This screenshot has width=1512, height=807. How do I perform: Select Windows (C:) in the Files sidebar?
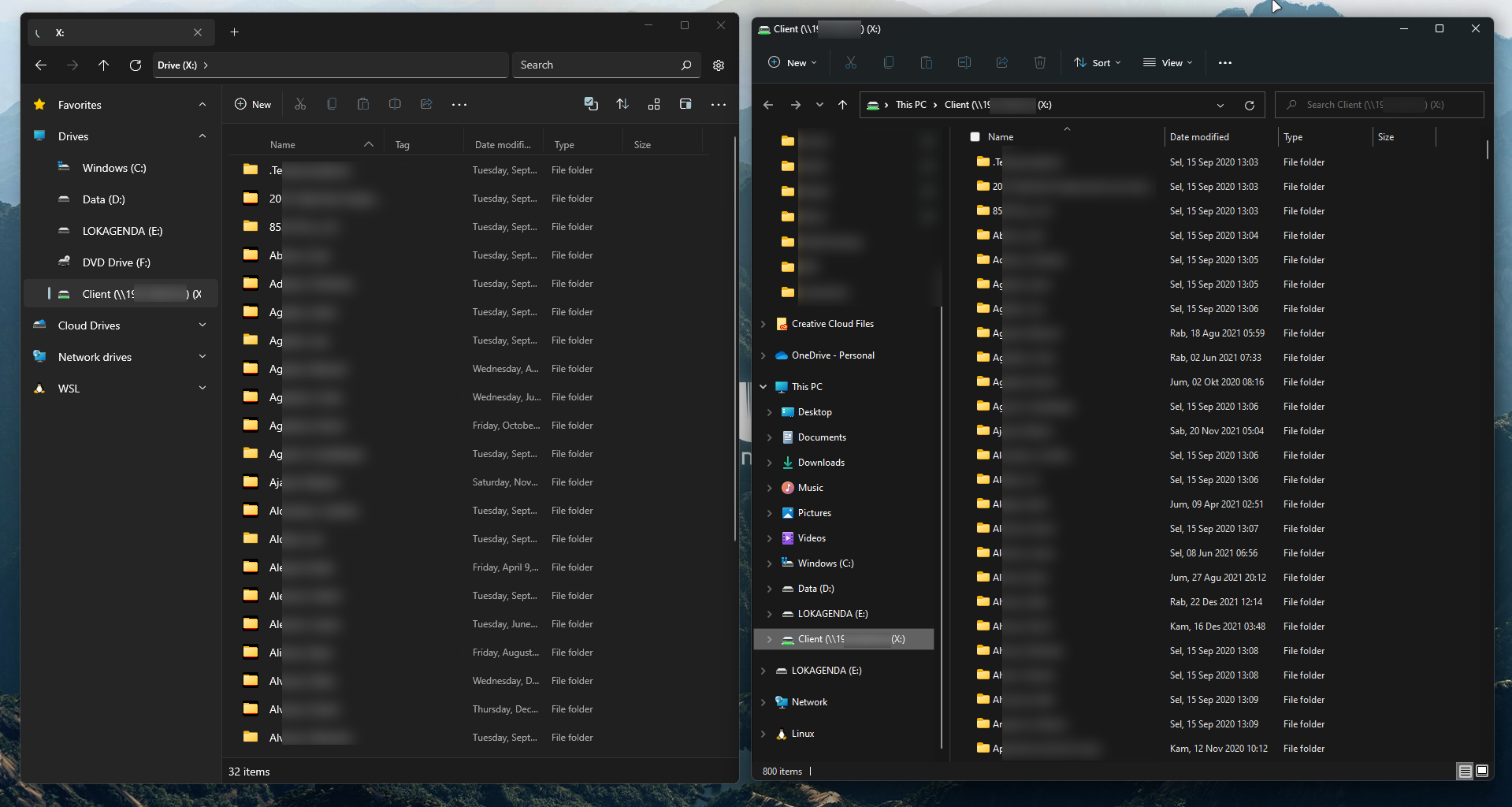pyautogui.click(x=121, y=168)
